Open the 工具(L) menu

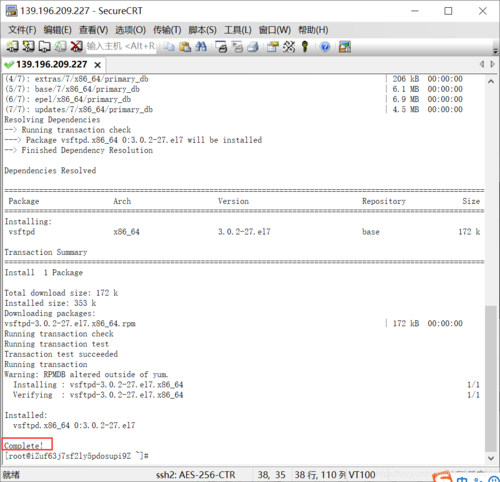click(x=238, y=30)
